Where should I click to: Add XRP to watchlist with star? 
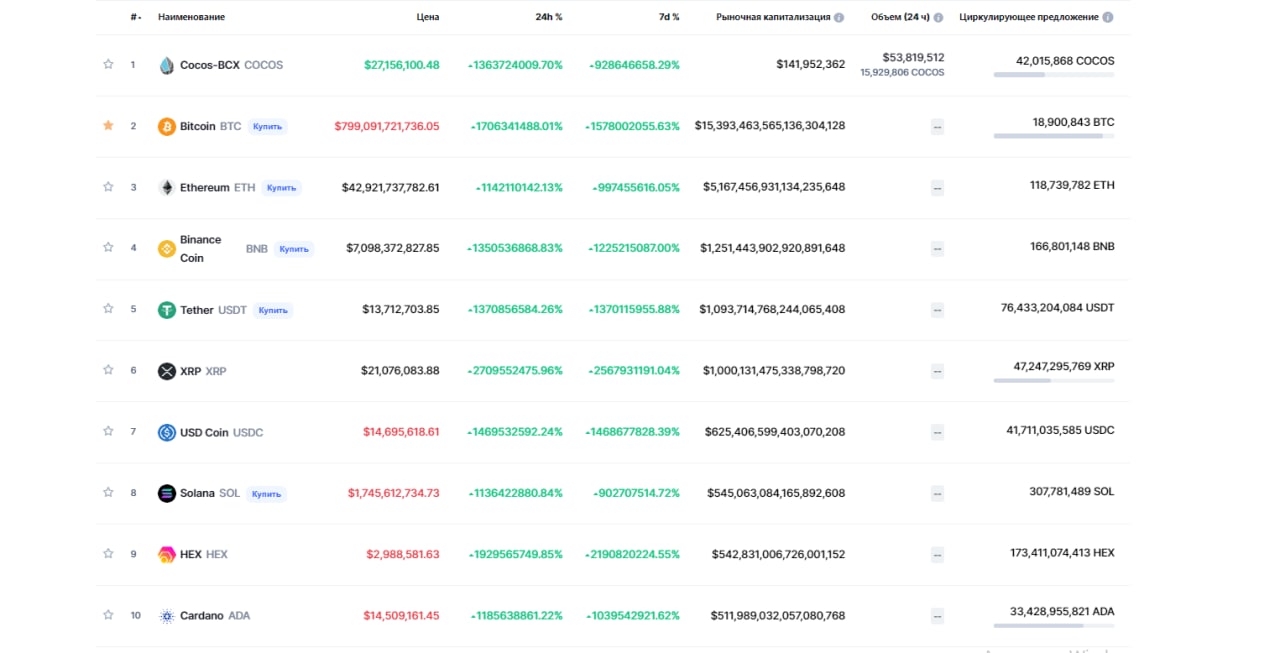pyautogui.click(x=108, y=370)
